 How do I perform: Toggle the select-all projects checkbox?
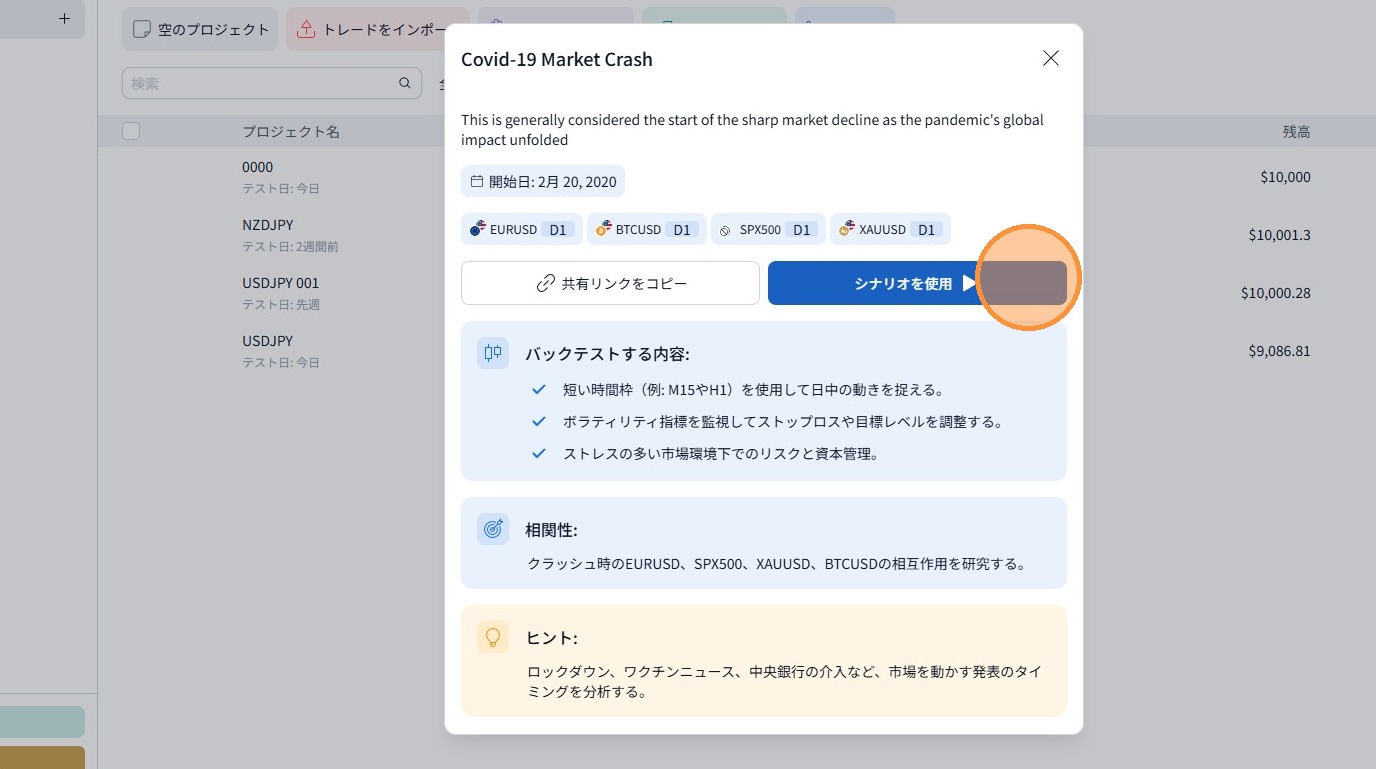pyautogui.click(x=131, y=131)
